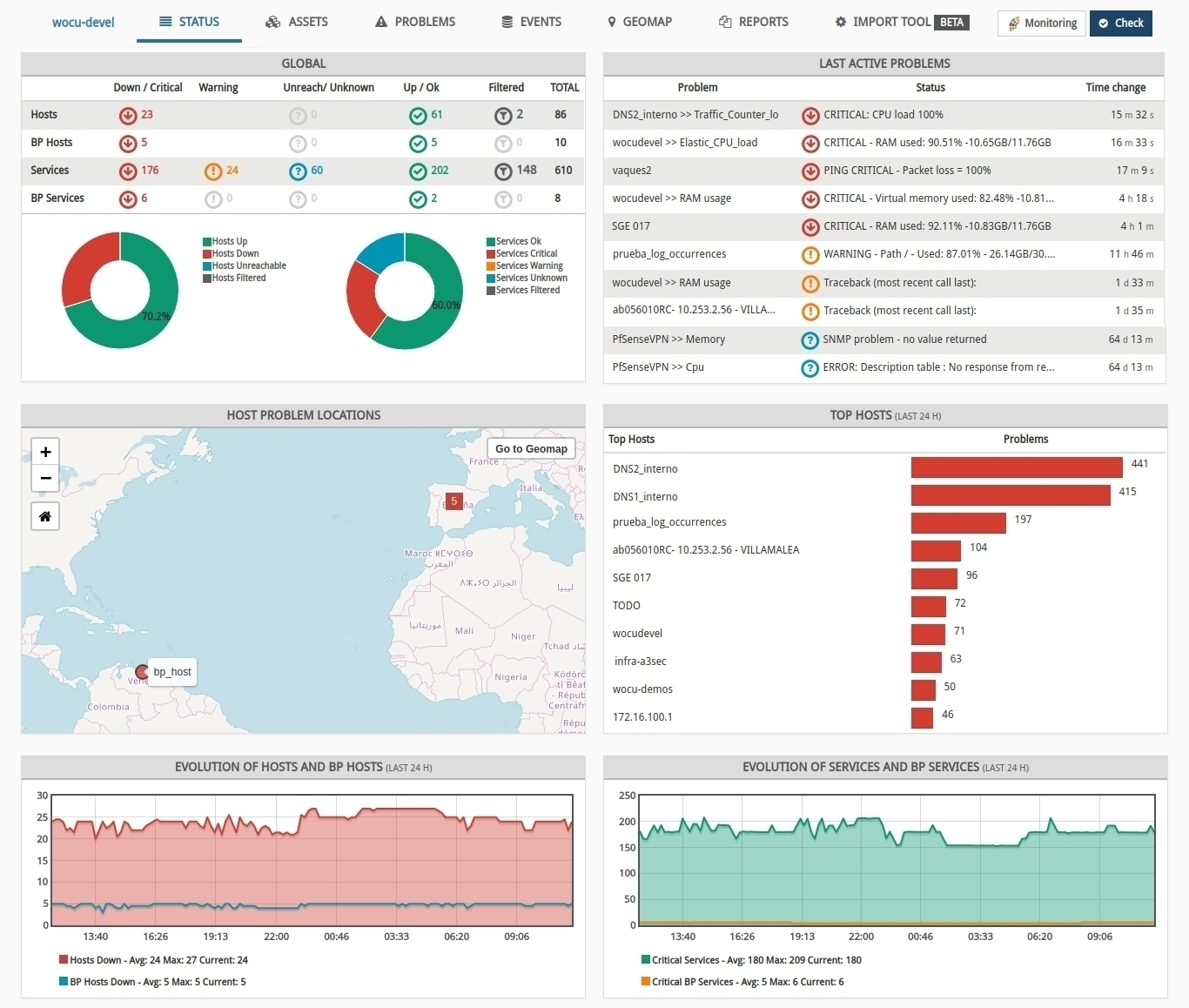Click the bp_host map label
Screen dimensions: 1189x1008
[172, 672]
